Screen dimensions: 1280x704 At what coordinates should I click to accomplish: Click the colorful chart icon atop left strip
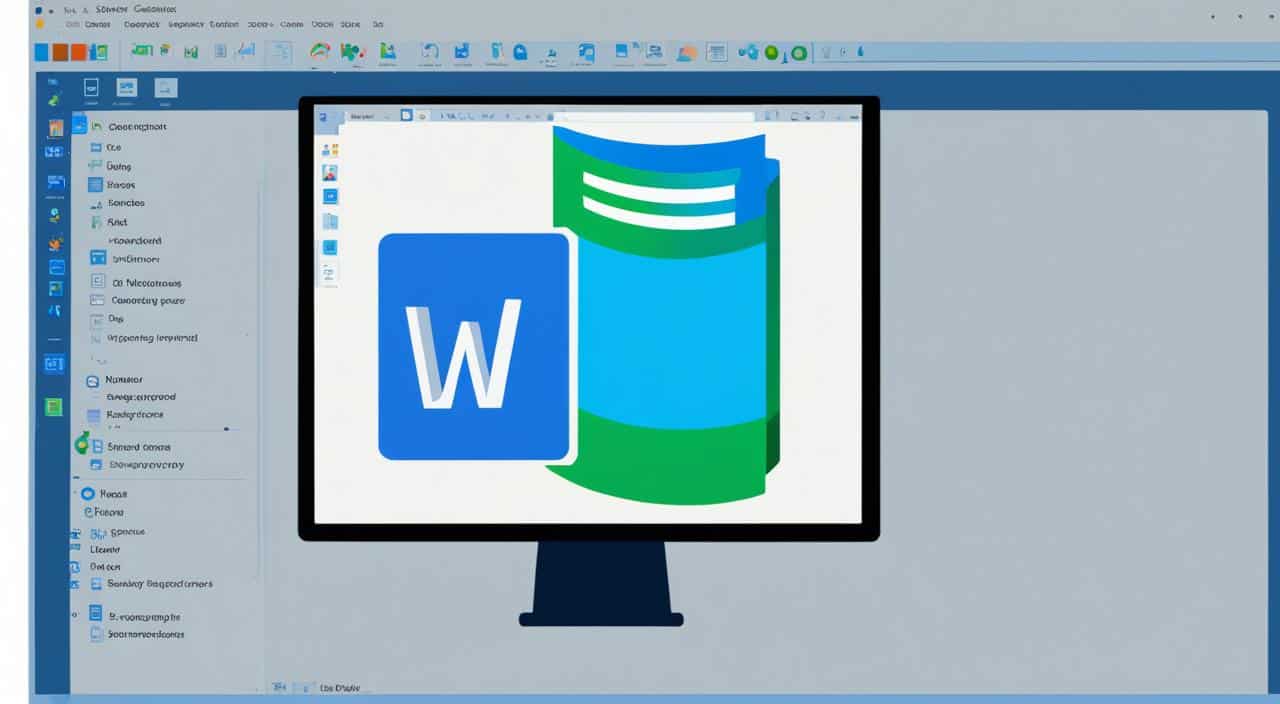tap(55, 128)
